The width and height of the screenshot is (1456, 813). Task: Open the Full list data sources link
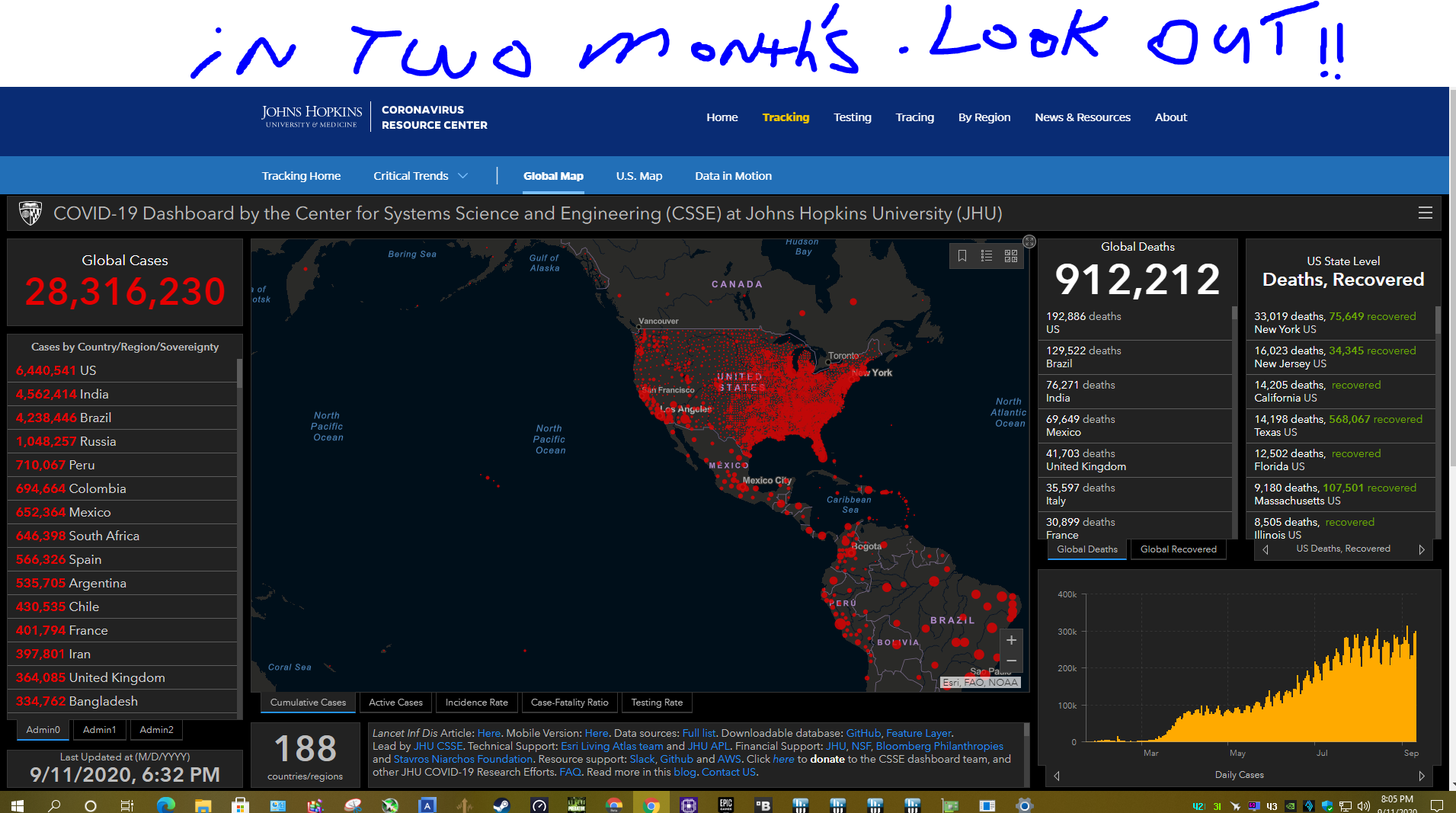click(x=699, y=733)
